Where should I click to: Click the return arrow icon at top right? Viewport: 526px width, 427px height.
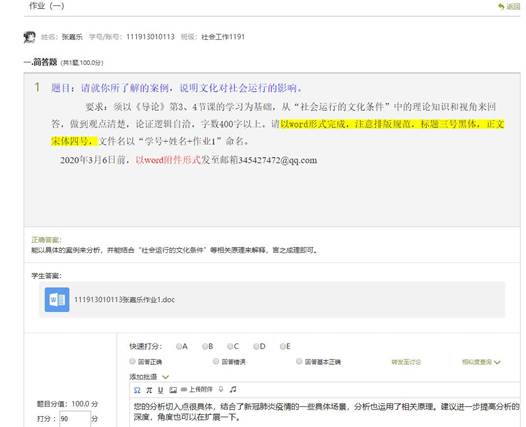[501, 6]
